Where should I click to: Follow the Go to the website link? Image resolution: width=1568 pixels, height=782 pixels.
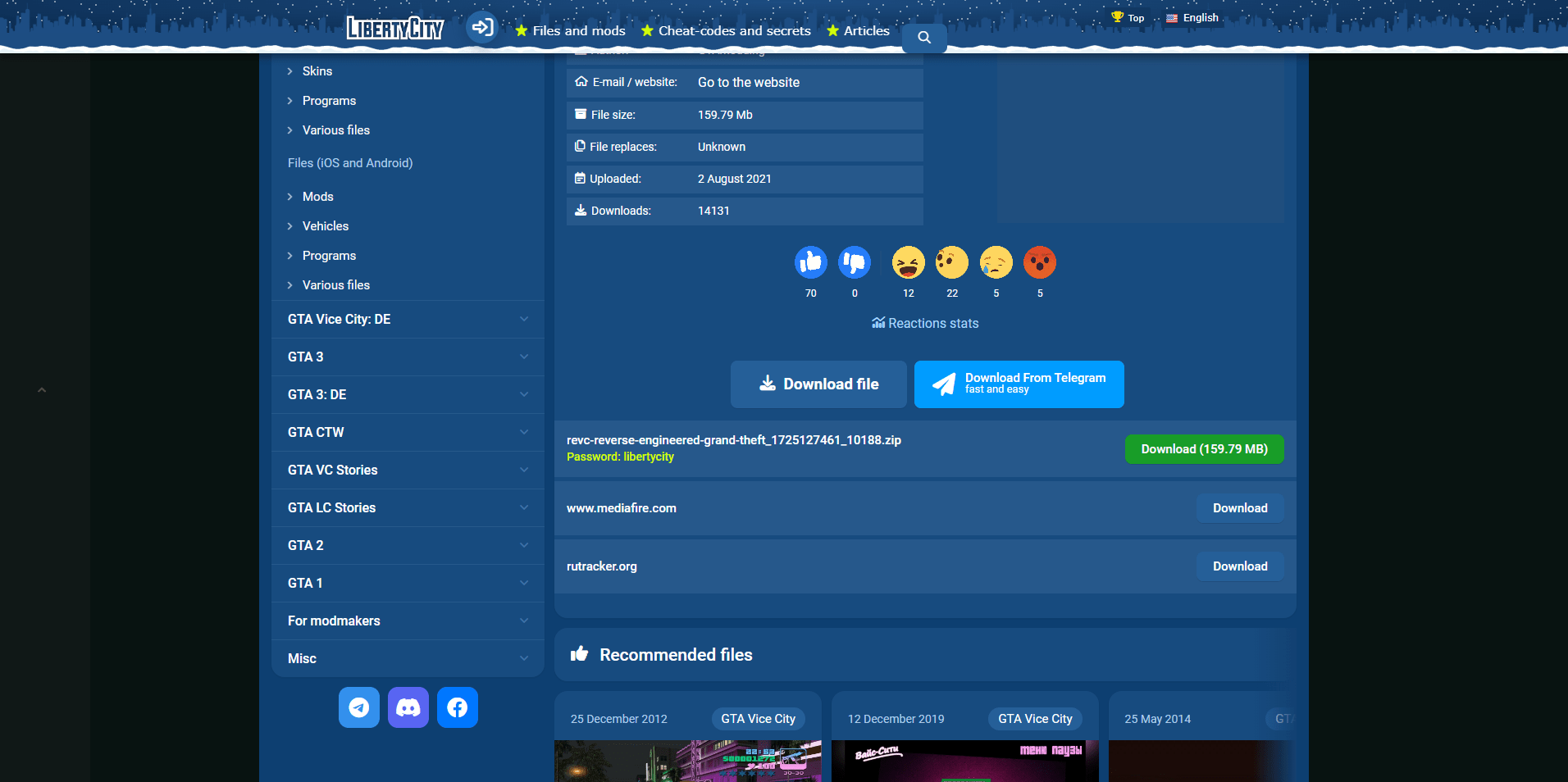pyautogui.click(x=749, y=82)
